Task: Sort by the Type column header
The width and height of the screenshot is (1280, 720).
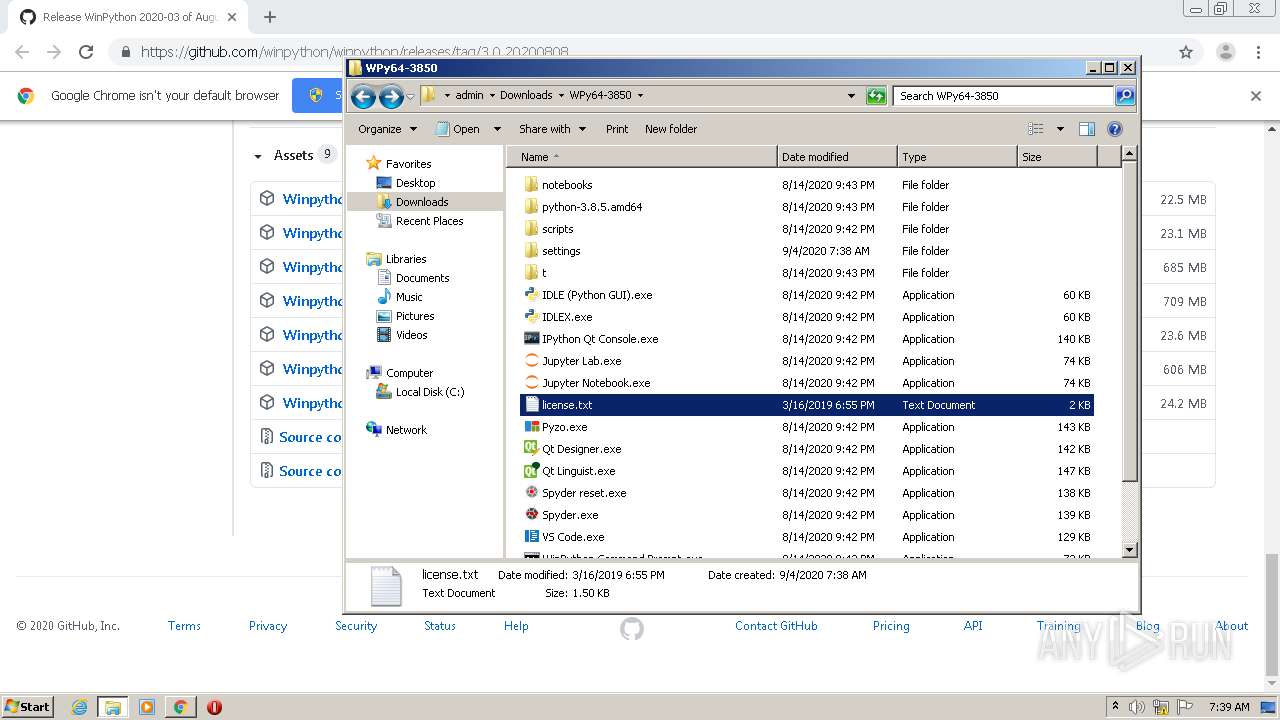Action: coord(957,157)
